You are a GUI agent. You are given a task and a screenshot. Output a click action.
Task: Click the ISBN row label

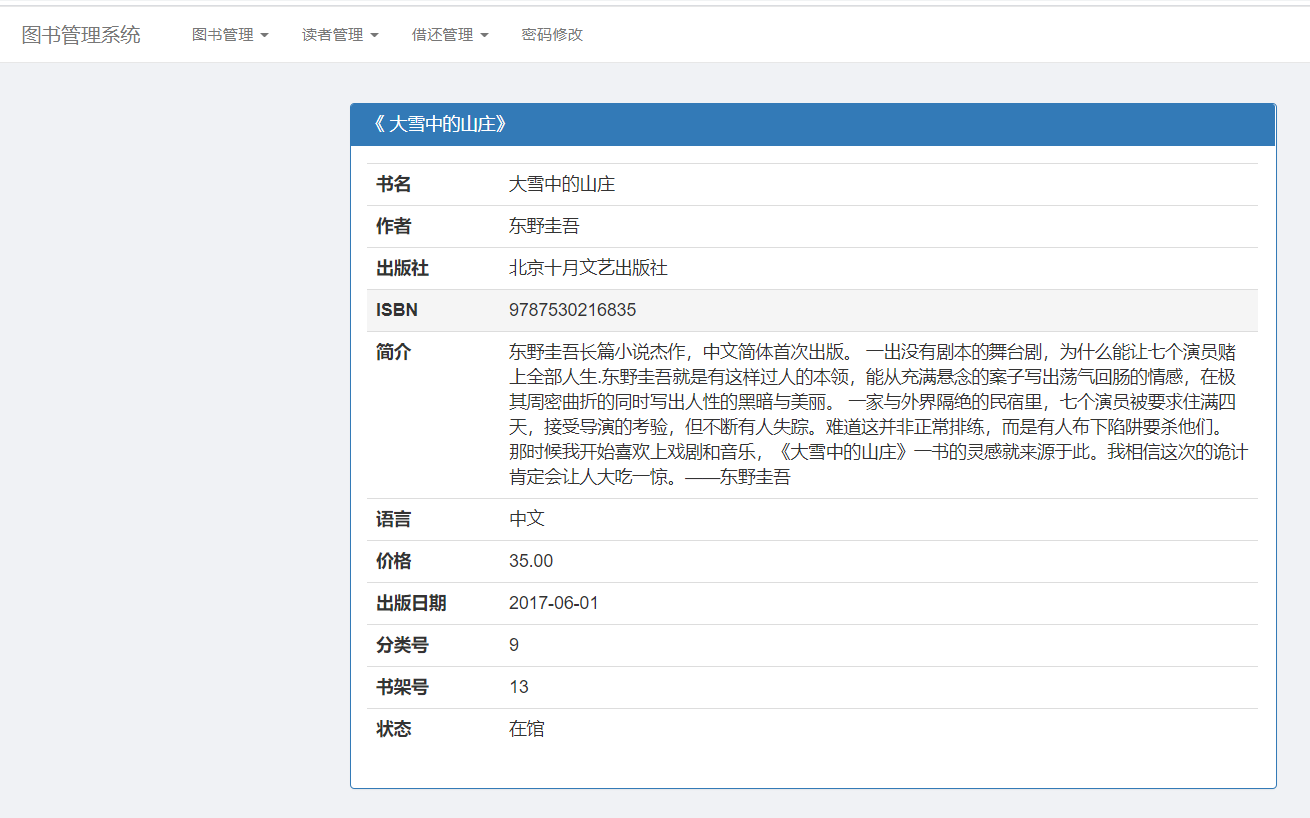[x=397, y=310]
